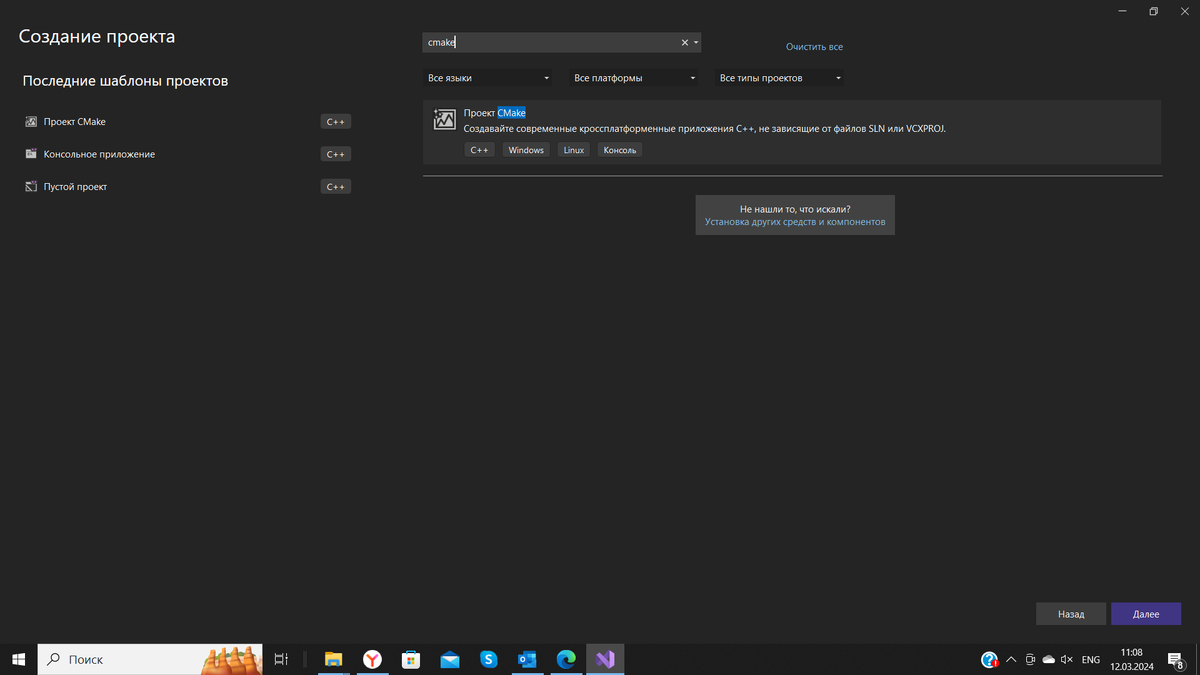
Task: Expand hidden system tray icons
Action: click(x=1011, y=659)
